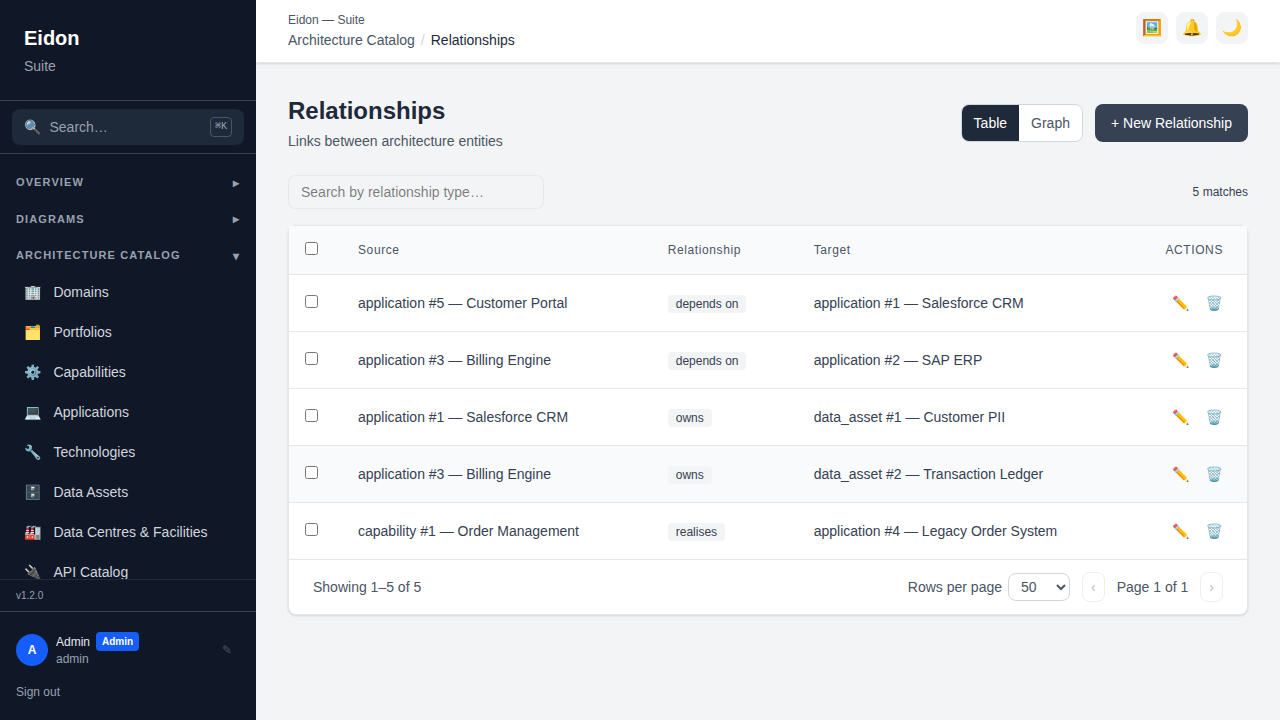The image size is (1280, 720).
Task: Click 'application #1 — Salesforce CRM' target cell
Action: pyautogui.click(x=918, y=303)
